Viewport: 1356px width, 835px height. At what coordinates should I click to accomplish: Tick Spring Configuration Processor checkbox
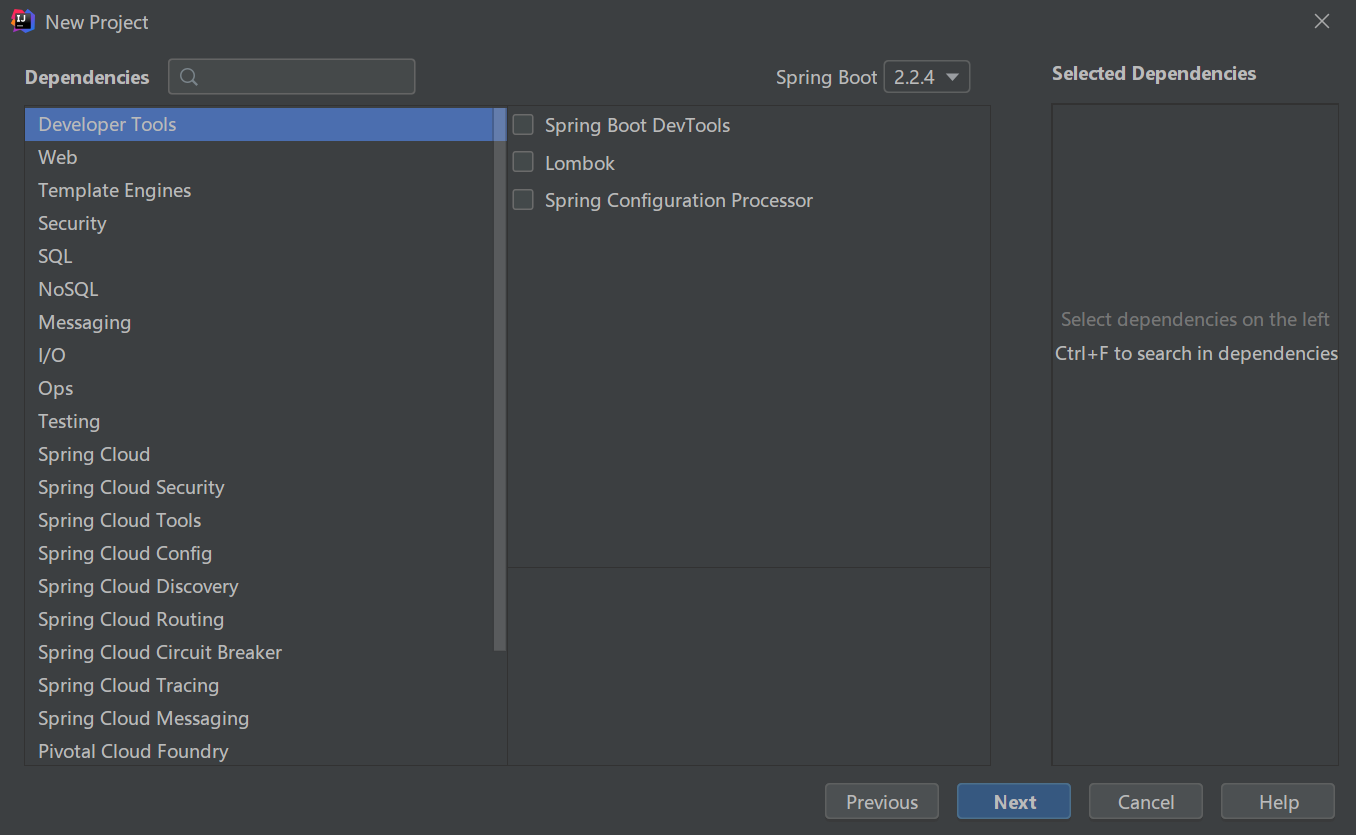pyautogui.click(x=523, y=200)
